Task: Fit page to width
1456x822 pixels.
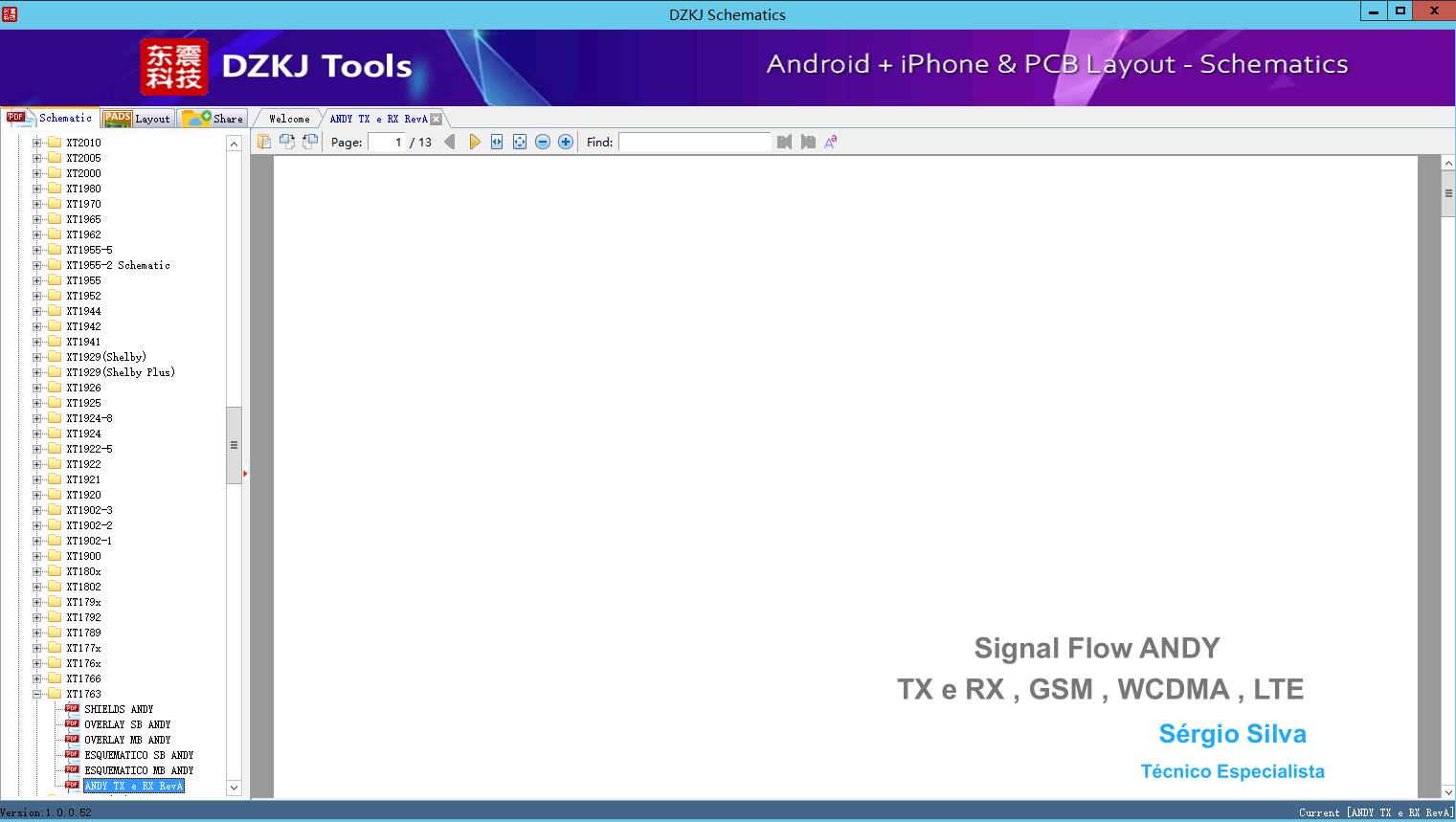Action: point(497,142)
